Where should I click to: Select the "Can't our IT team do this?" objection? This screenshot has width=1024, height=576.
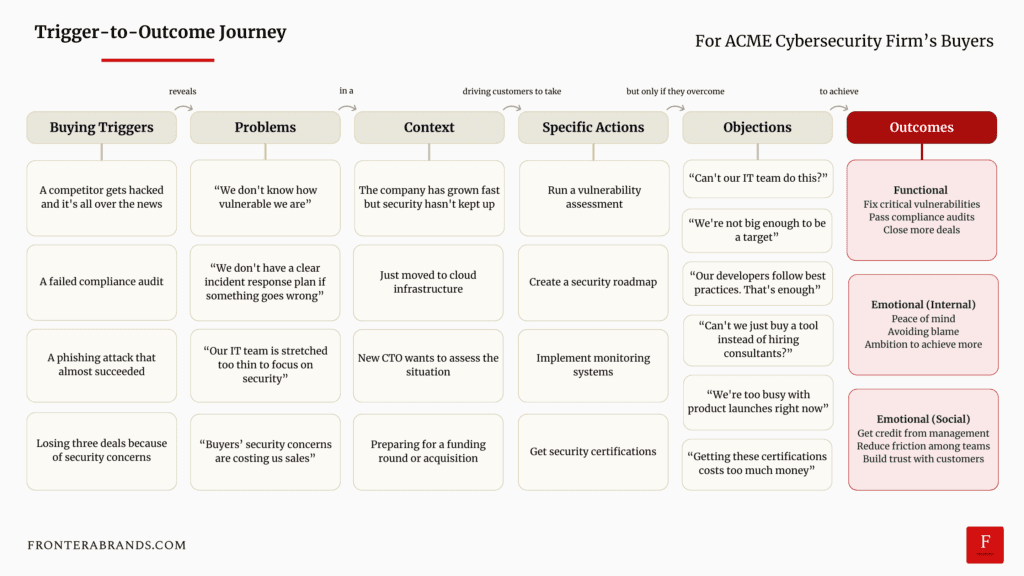tap(757, 179)
